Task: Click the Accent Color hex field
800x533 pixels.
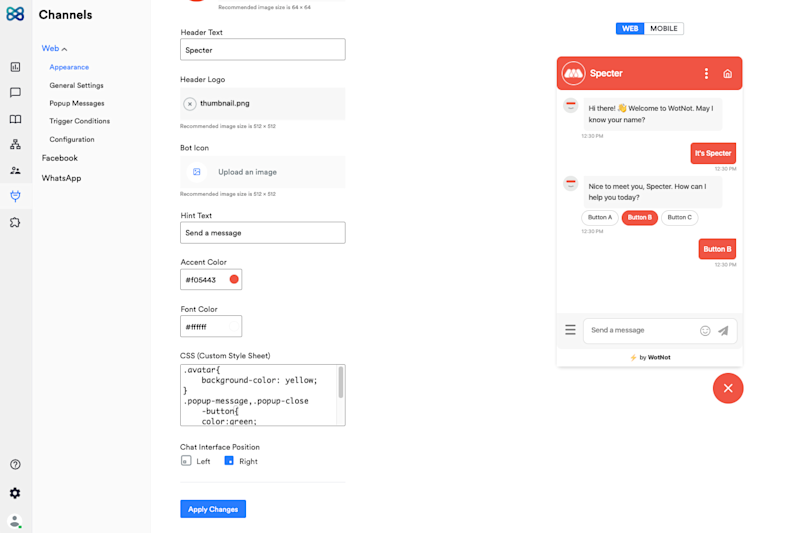Action: tap(211, 280)
